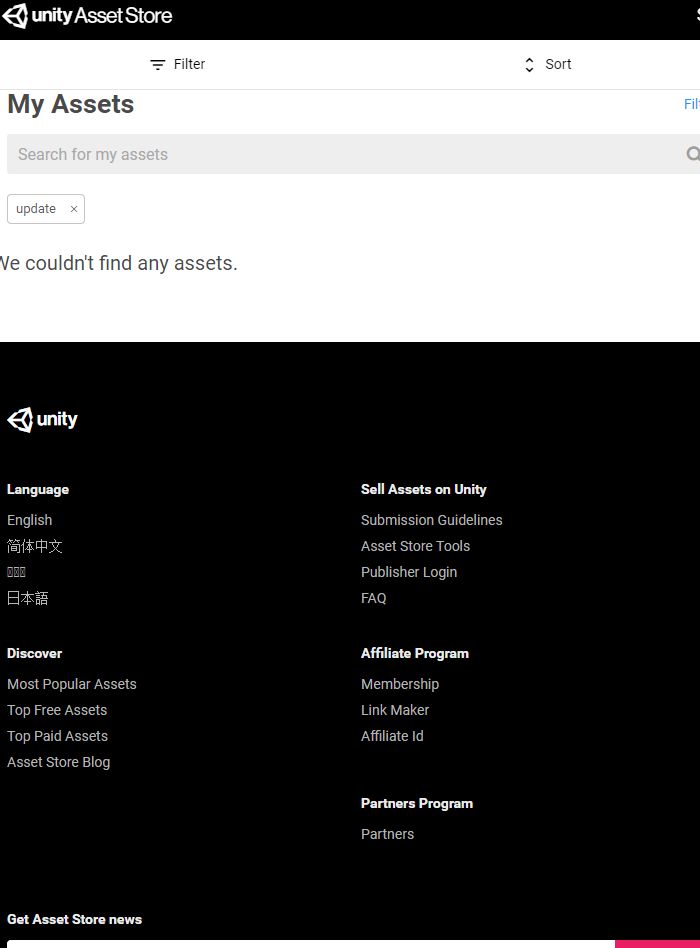Open the Partners link
The width and height of the screenshot is (700, 948).
[388, 834]
